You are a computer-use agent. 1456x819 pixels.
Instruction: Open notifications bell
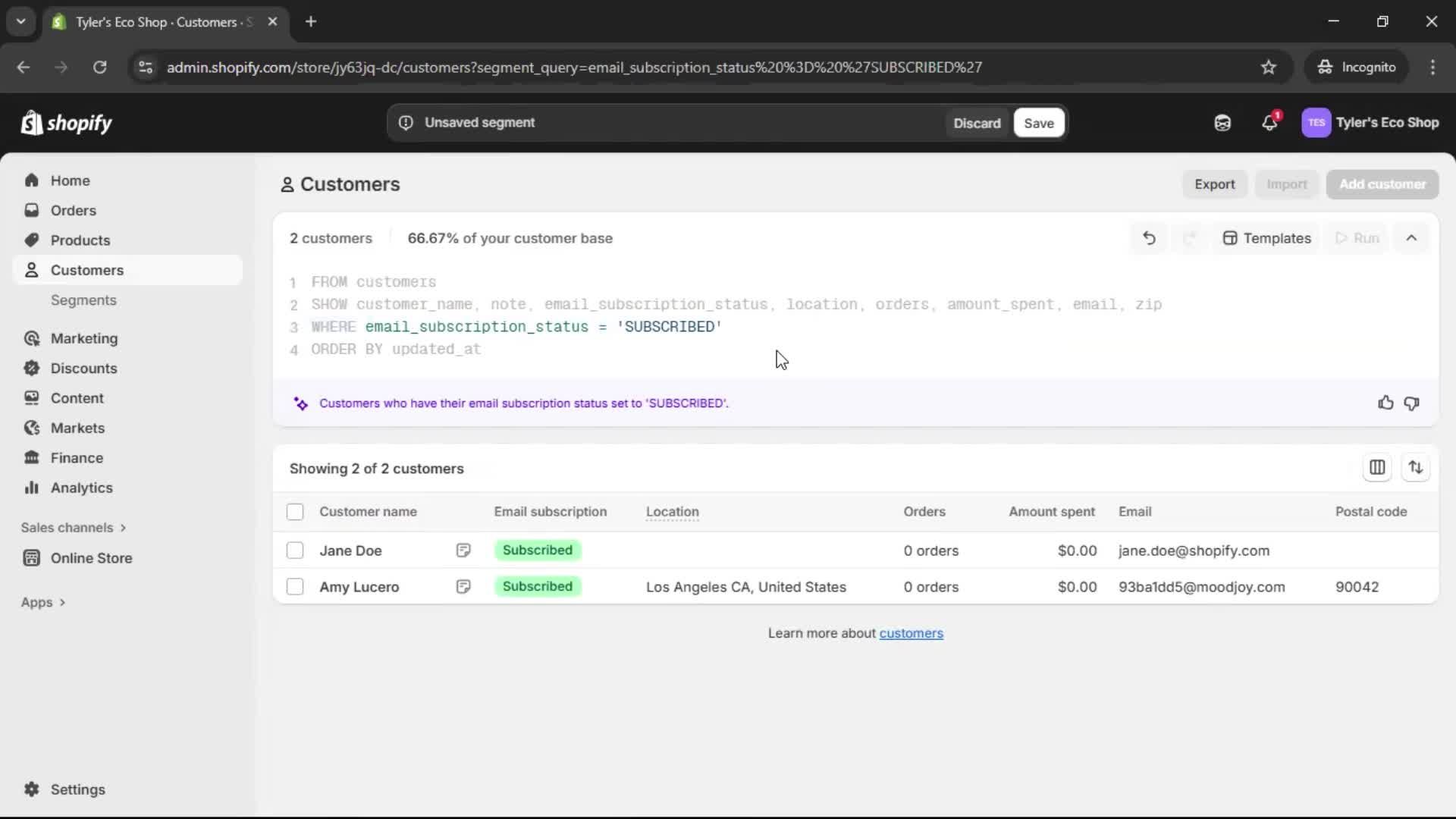(1270, 122)
